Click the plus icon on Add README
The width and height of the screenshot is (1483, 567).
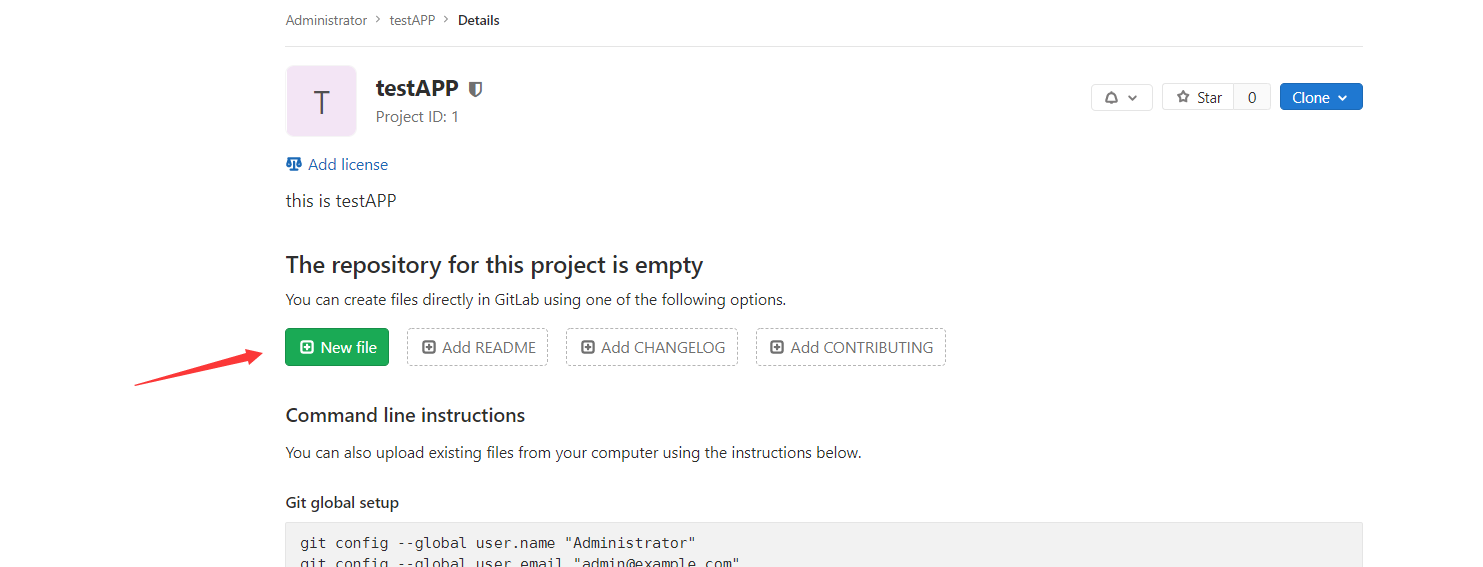coord(429,347)
